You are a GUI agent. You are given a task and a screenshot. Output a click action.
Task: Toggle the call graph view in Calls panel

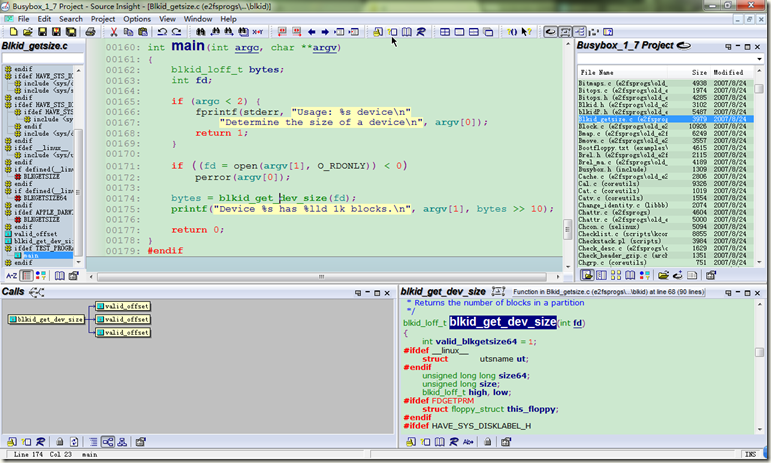click(106, 441)
